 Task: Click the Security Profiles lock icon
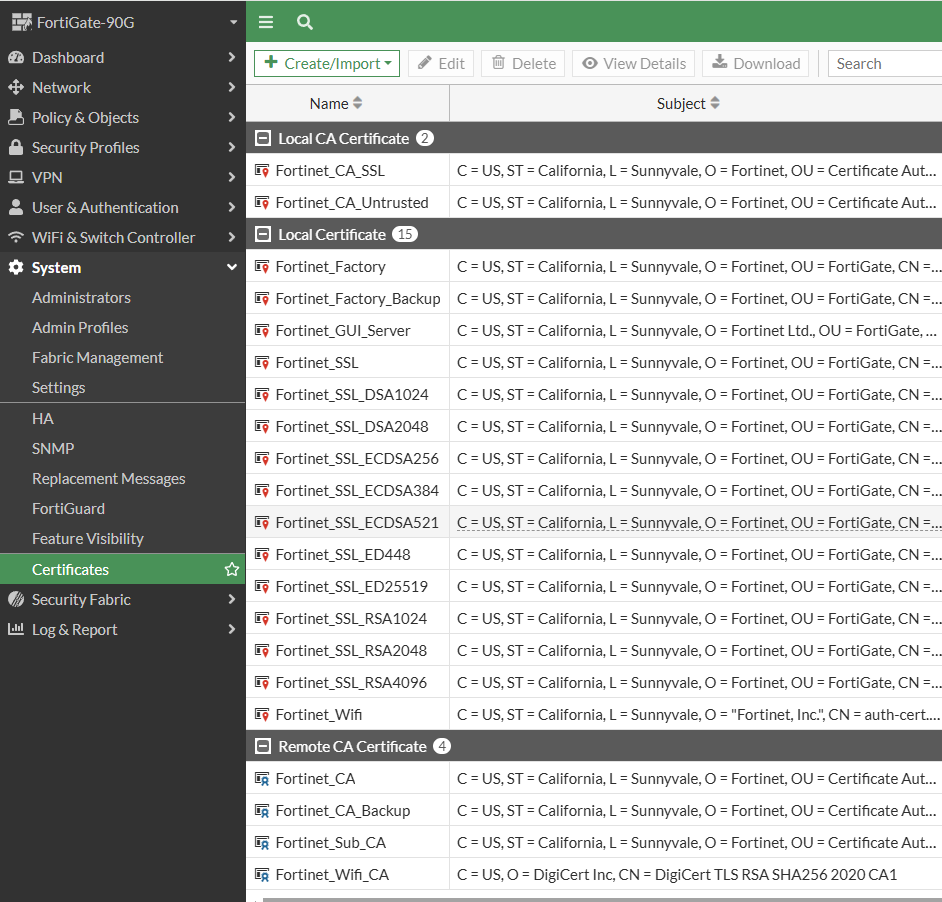point(16,147)
